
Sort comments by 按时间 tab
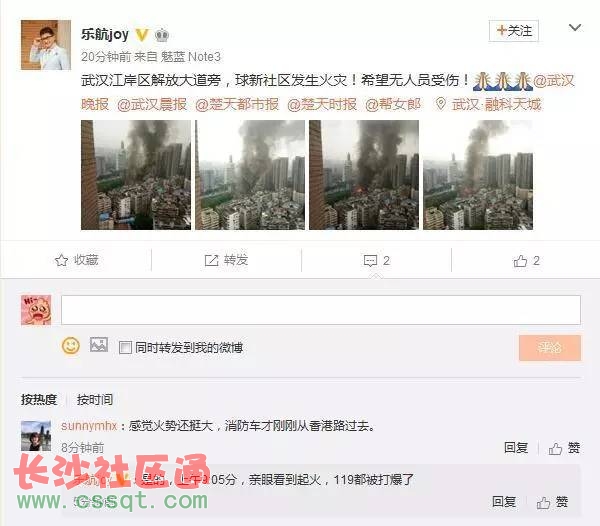point(95,400)
